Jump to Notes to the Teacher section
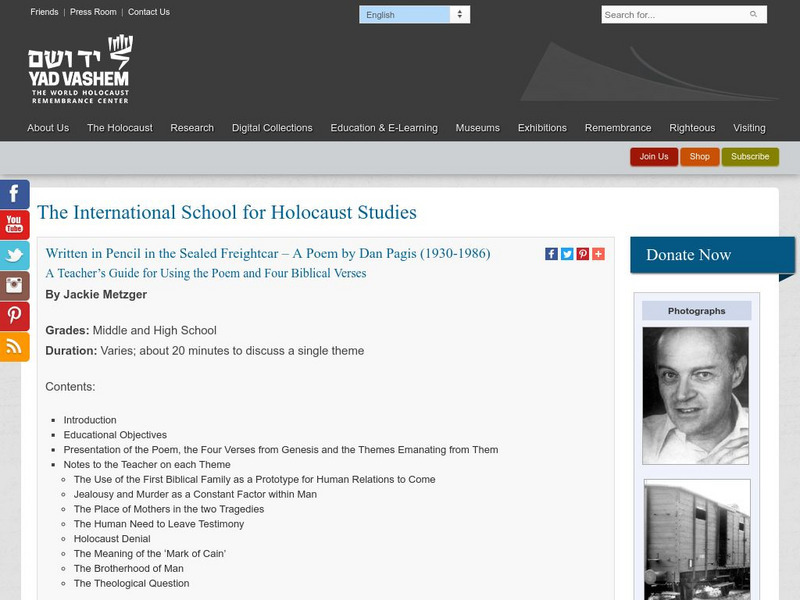The image size is (800, 600). tap(147, 464)
